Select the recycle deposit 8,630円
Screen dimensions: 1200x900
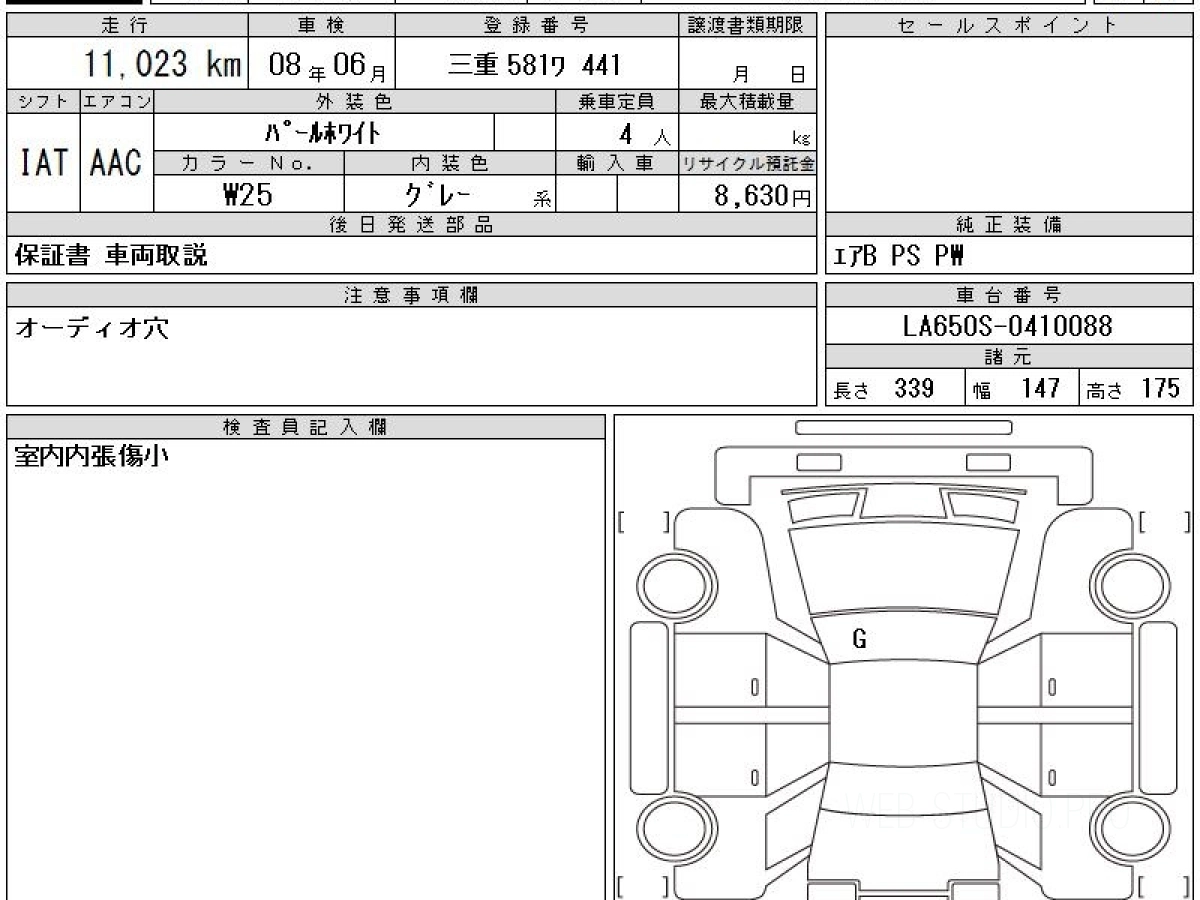[x=763, y=196]
